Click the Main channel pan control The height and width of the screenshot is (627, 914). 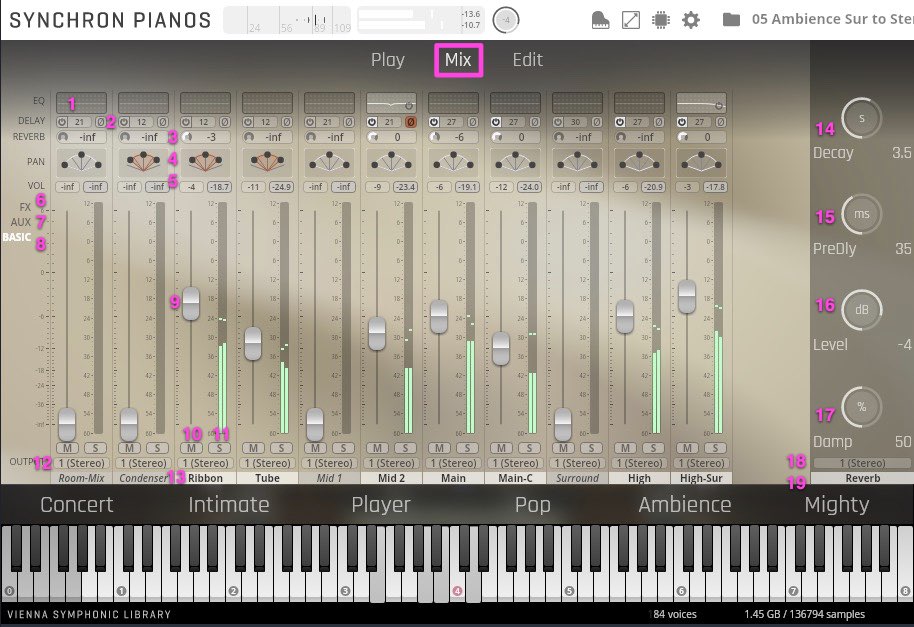click(453, 162)
